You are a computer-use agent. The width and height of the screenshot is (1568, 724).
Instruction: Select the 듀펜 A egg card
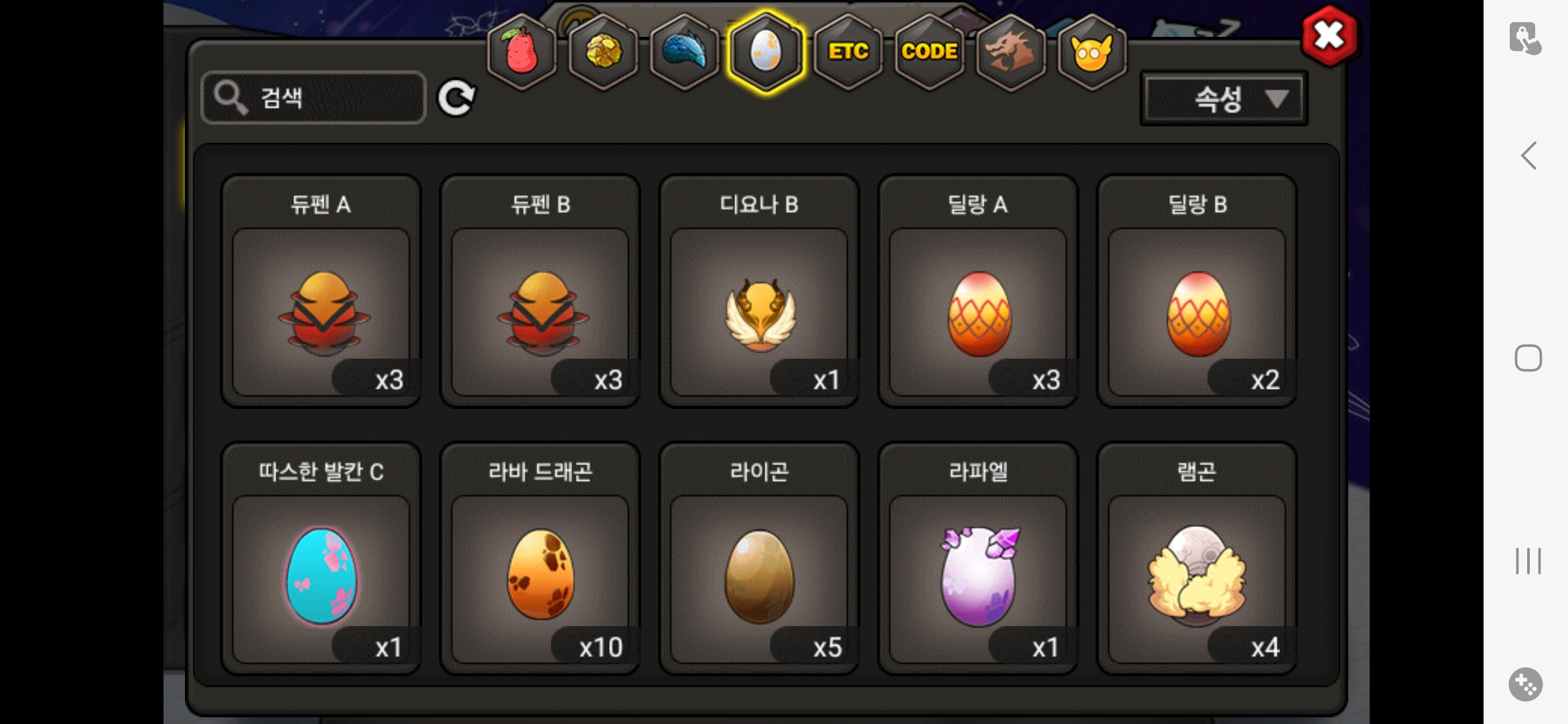(x=321, y=291)
